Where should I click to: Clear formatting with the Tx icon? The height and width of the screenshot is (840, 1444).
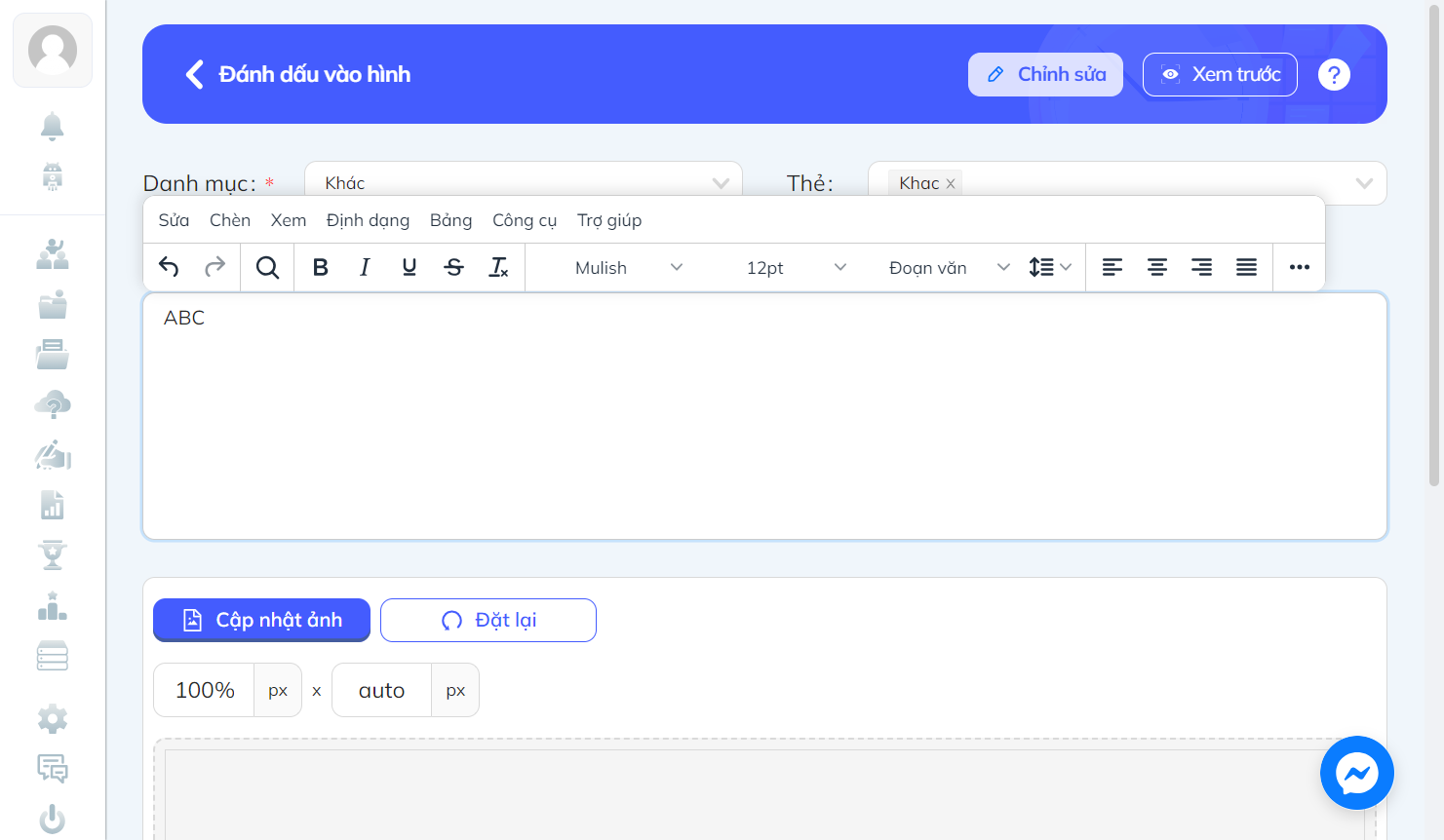pyautogui.click(x=499, y=267)
